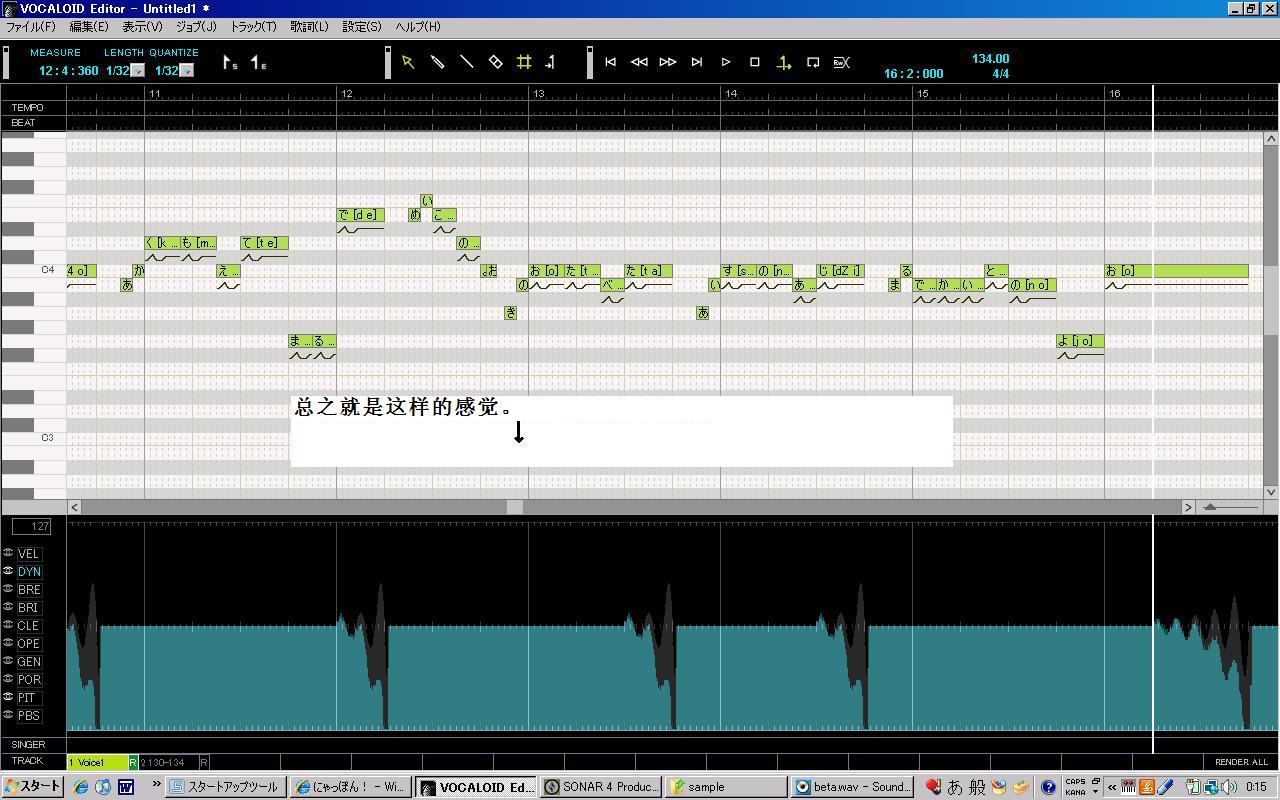This screenshot has height=800, width=1280.
Task: Switch to SONAR 4 Producer taskbar window
Action: pos(601,787)
